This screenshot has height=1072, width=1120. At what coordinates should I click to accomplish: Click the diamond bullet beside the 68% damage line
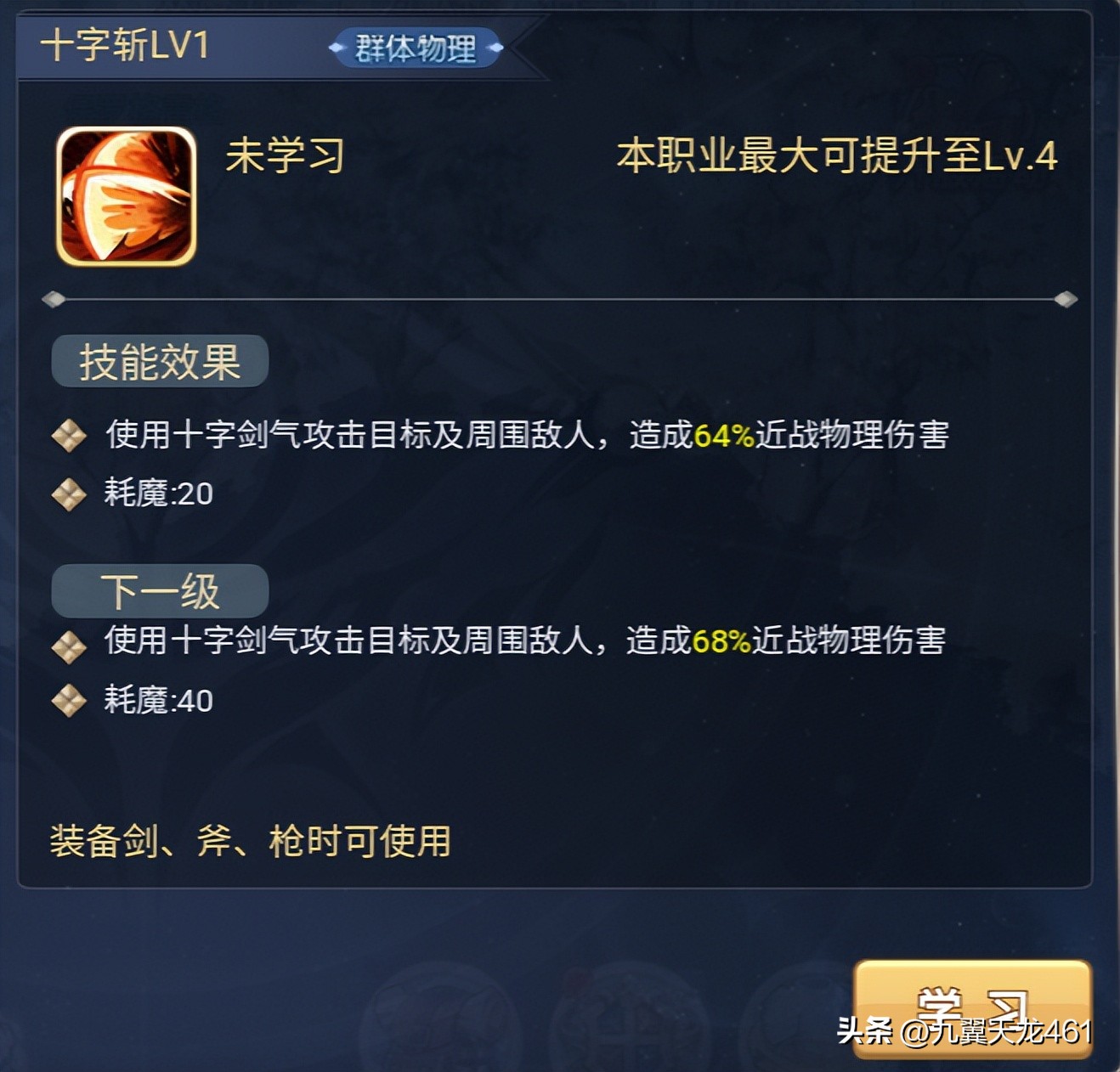tap(69, 647)
